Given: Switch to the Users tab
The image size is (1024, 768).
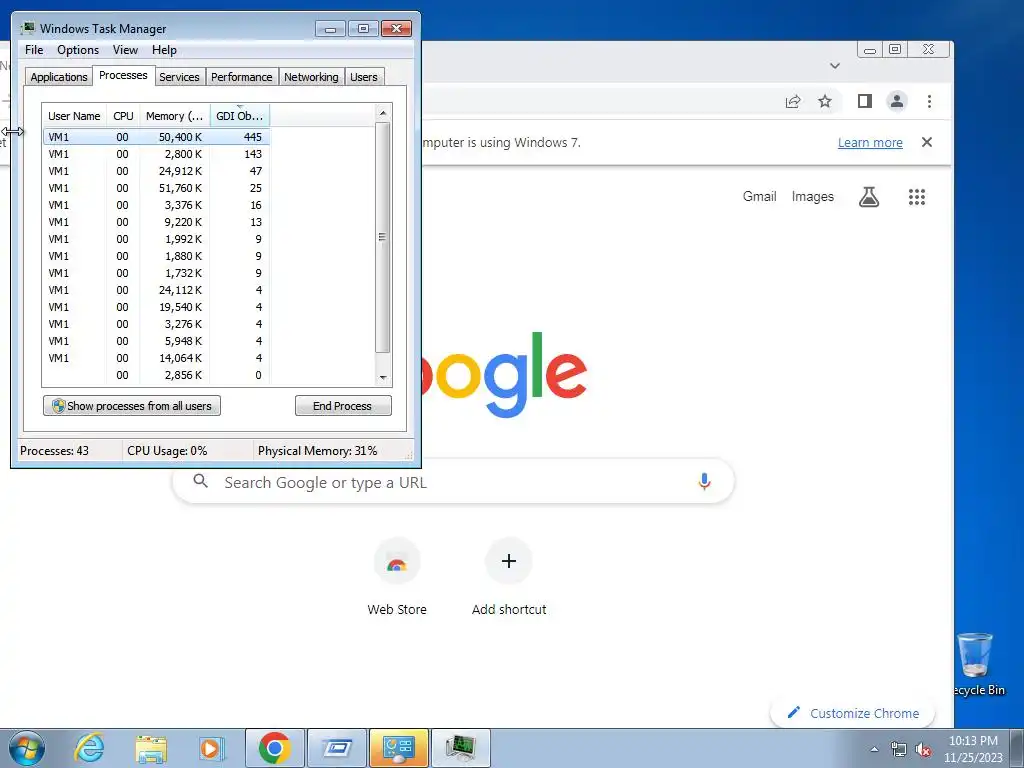Looking at the screenshot, I should pos(364,77).
